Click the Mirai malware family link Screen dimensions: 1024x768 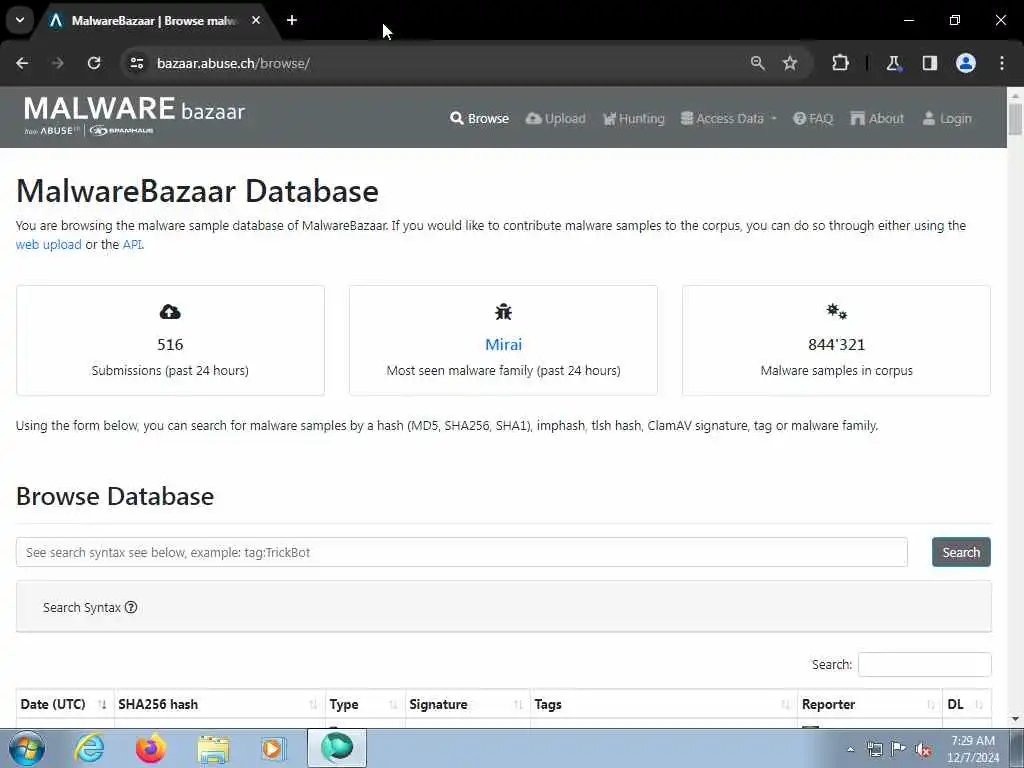click(504, 344)
